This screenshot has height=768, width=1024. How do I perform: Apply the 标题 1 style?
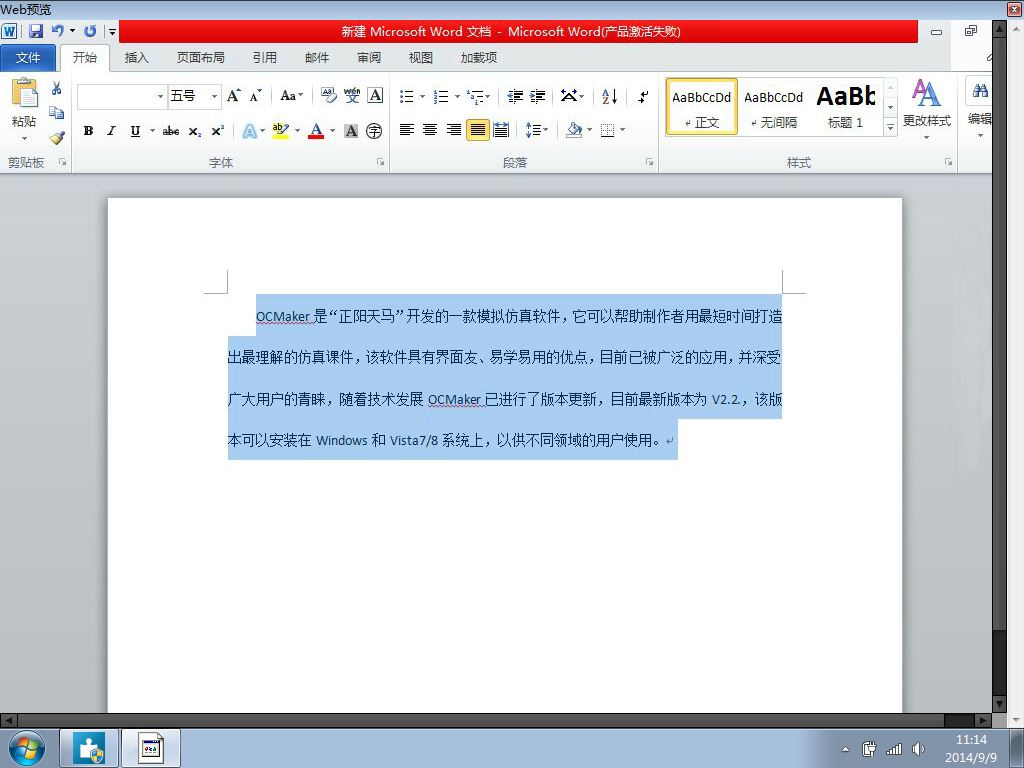846,107
